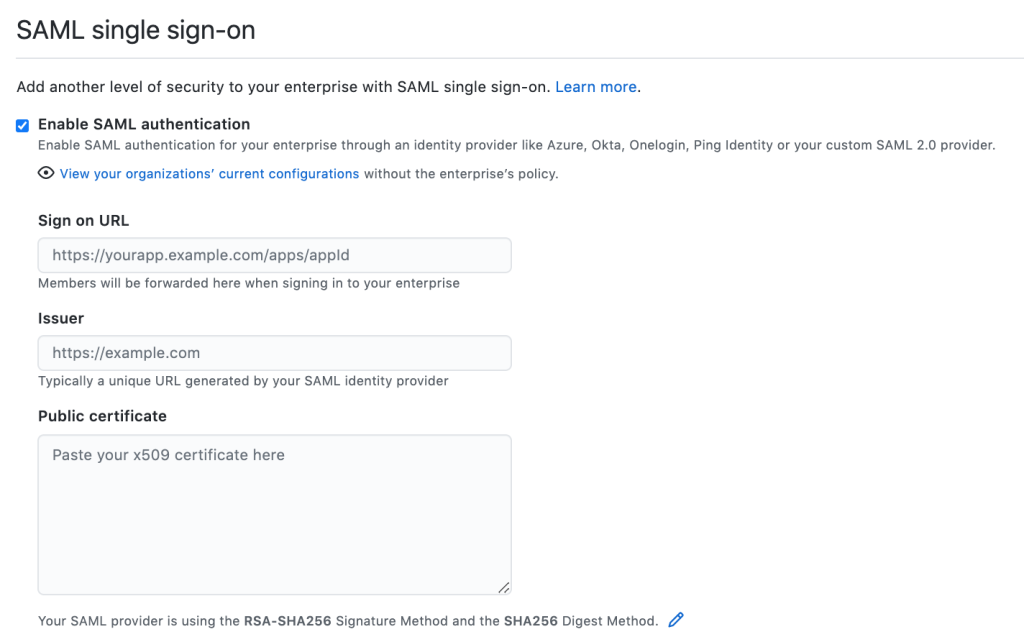Click the eye icon beside configurations link
This screenshot has height=637, width=1024.
[46, 173]
